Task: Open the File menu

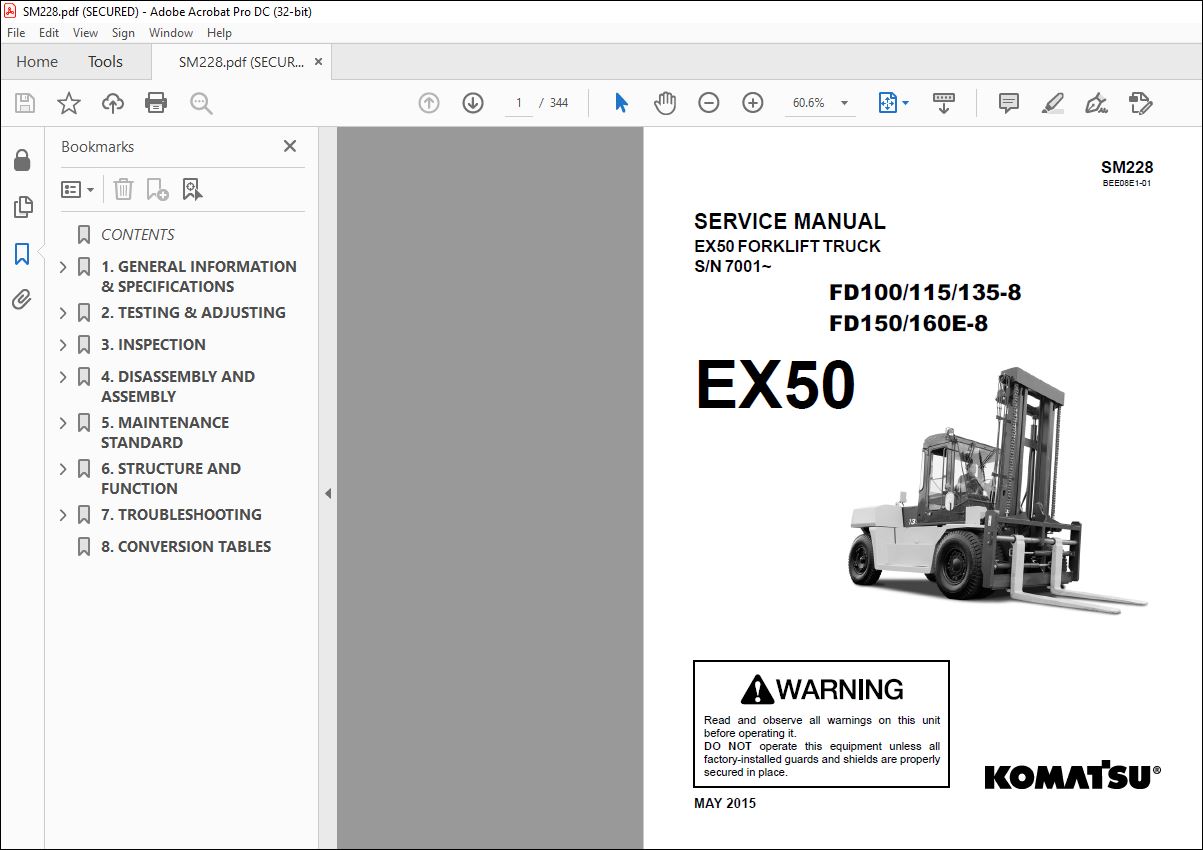Action: coord(16,33)
